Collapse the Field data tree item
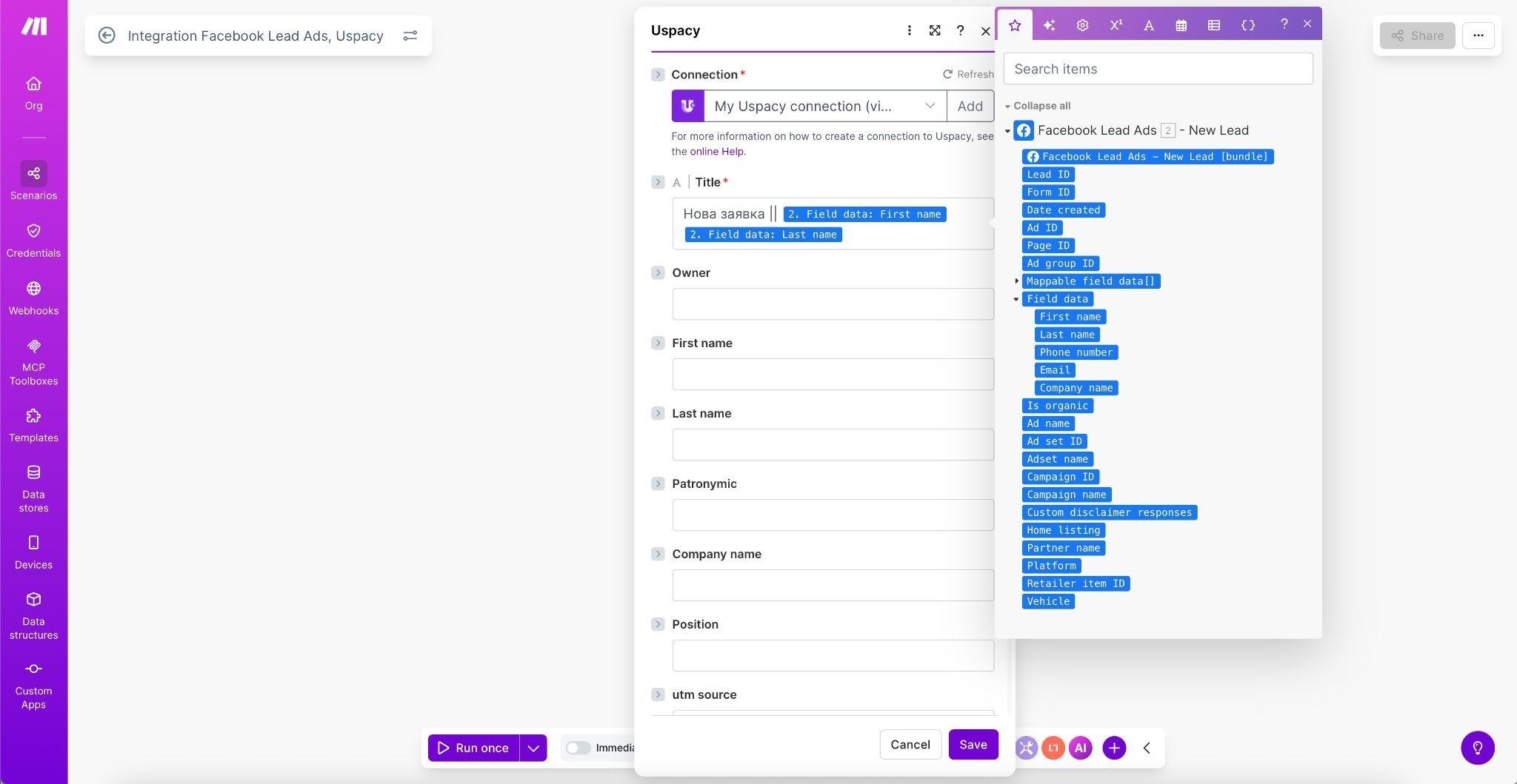 pyautogui.click(x=1016, y=299)
